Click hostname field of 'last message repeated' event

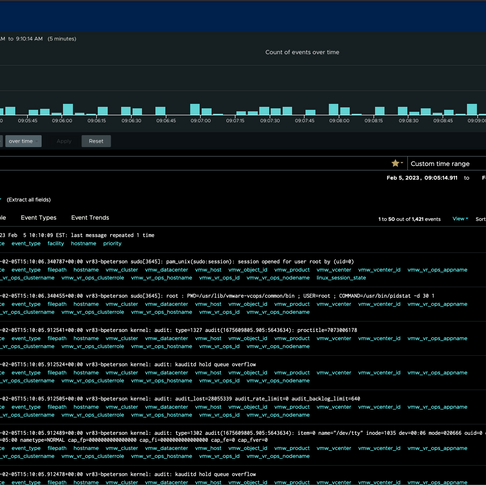pyautogui.click(x=83, y=243)
